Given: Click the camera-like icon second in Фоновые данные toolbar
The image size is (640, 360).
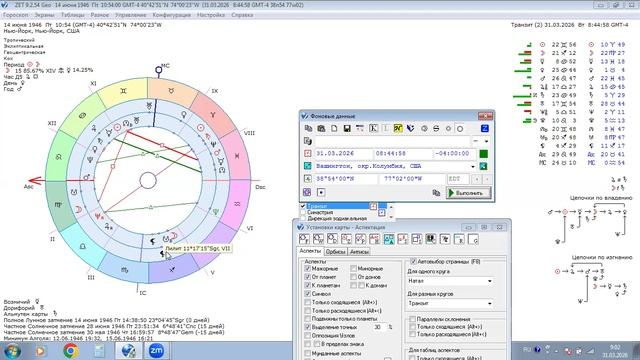Looking at the screenshot, I should pyautogui.click(x=321, y=129).
